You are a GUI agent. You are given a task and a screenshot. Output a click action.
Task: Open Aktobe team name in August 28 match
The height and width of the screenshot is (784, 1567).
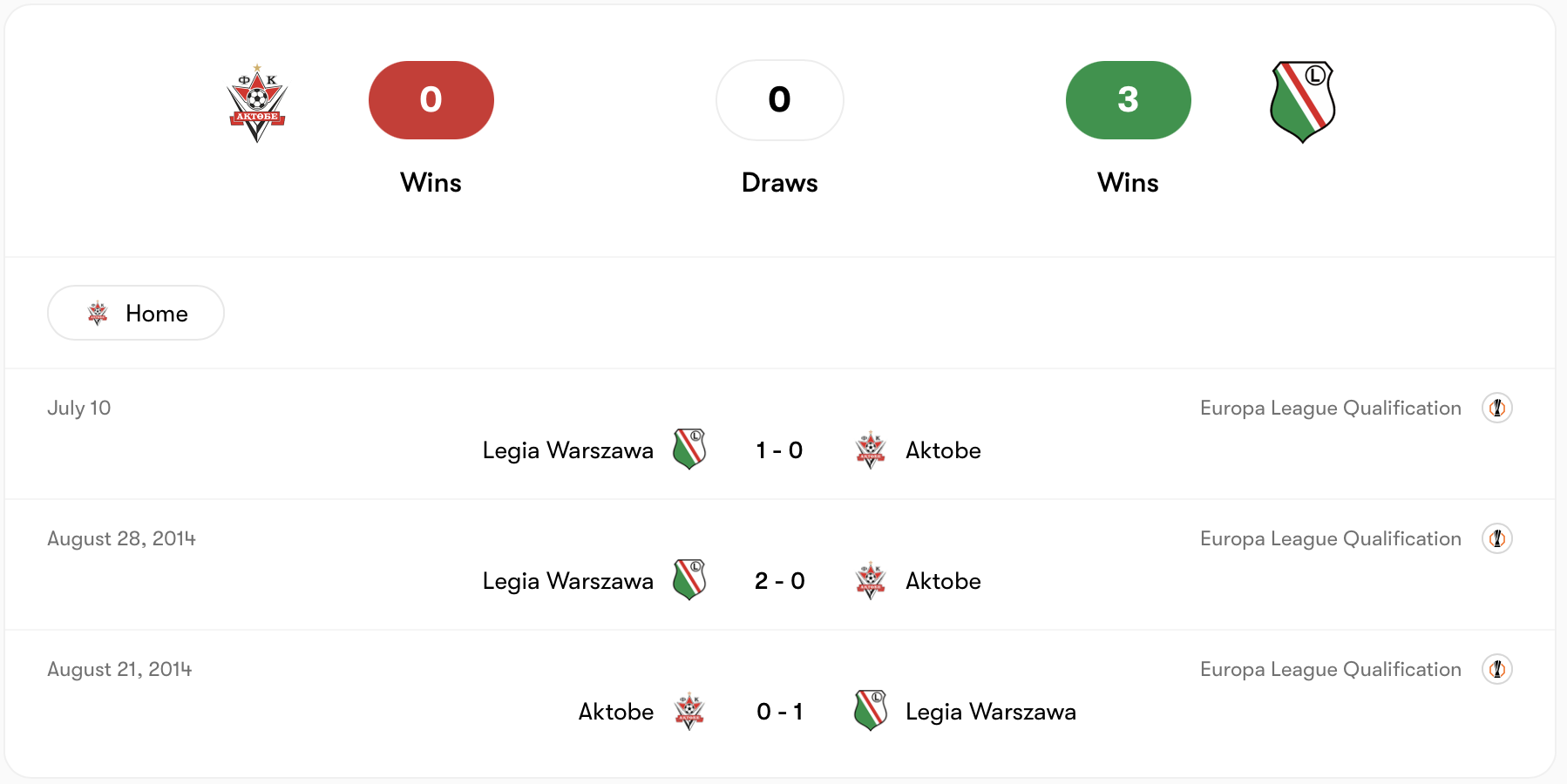pyautogui.click(x=943, y=581)
